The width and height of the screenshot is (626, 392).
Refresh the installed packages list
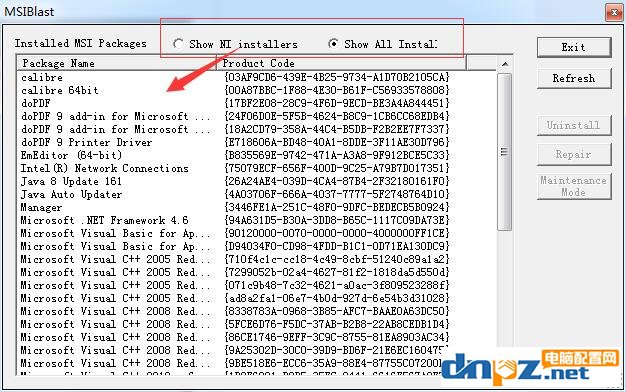574,78
